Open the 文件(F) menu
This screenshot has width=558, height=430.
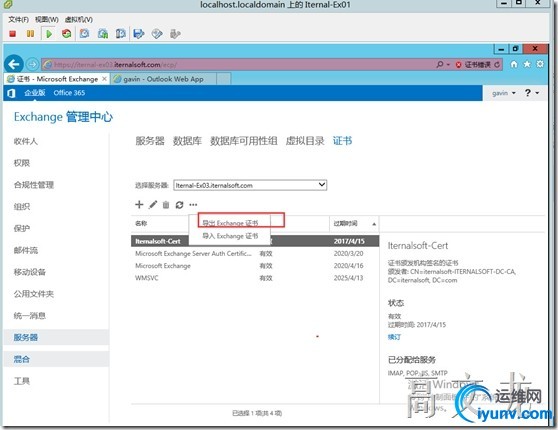[19, 20]
